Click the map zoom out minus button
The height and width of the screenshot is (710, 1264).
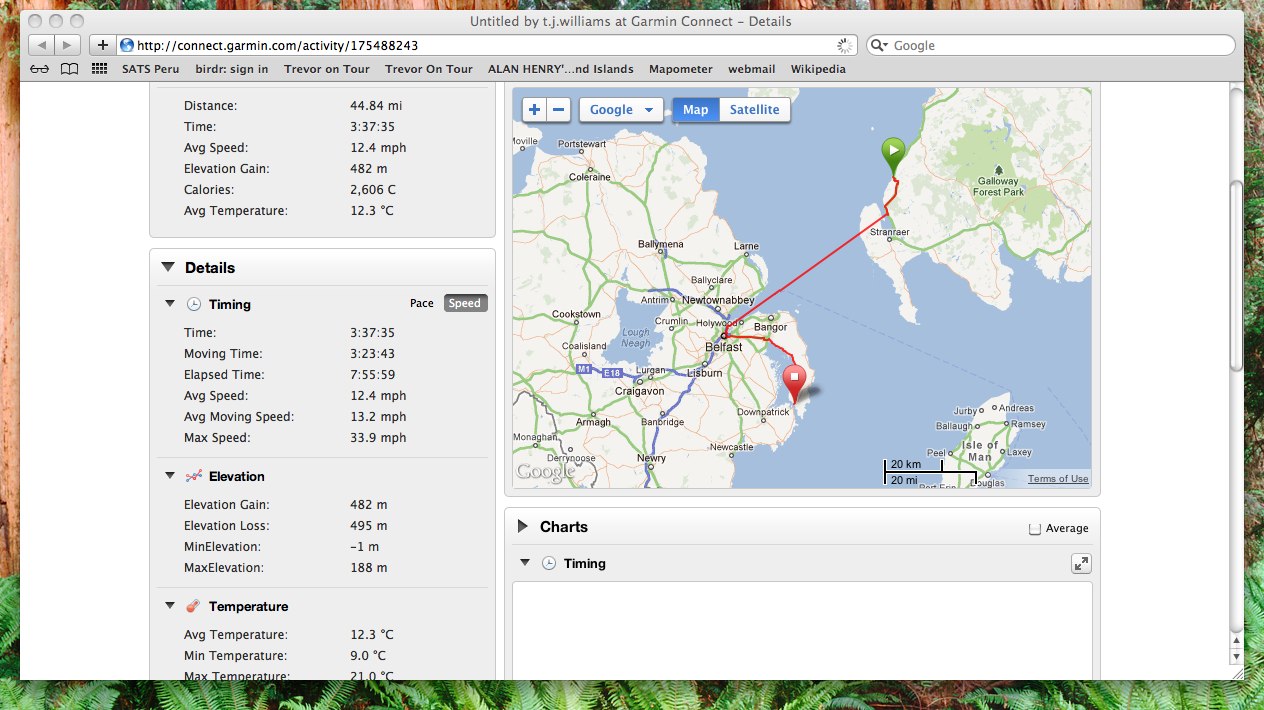(x=559, y=110)
